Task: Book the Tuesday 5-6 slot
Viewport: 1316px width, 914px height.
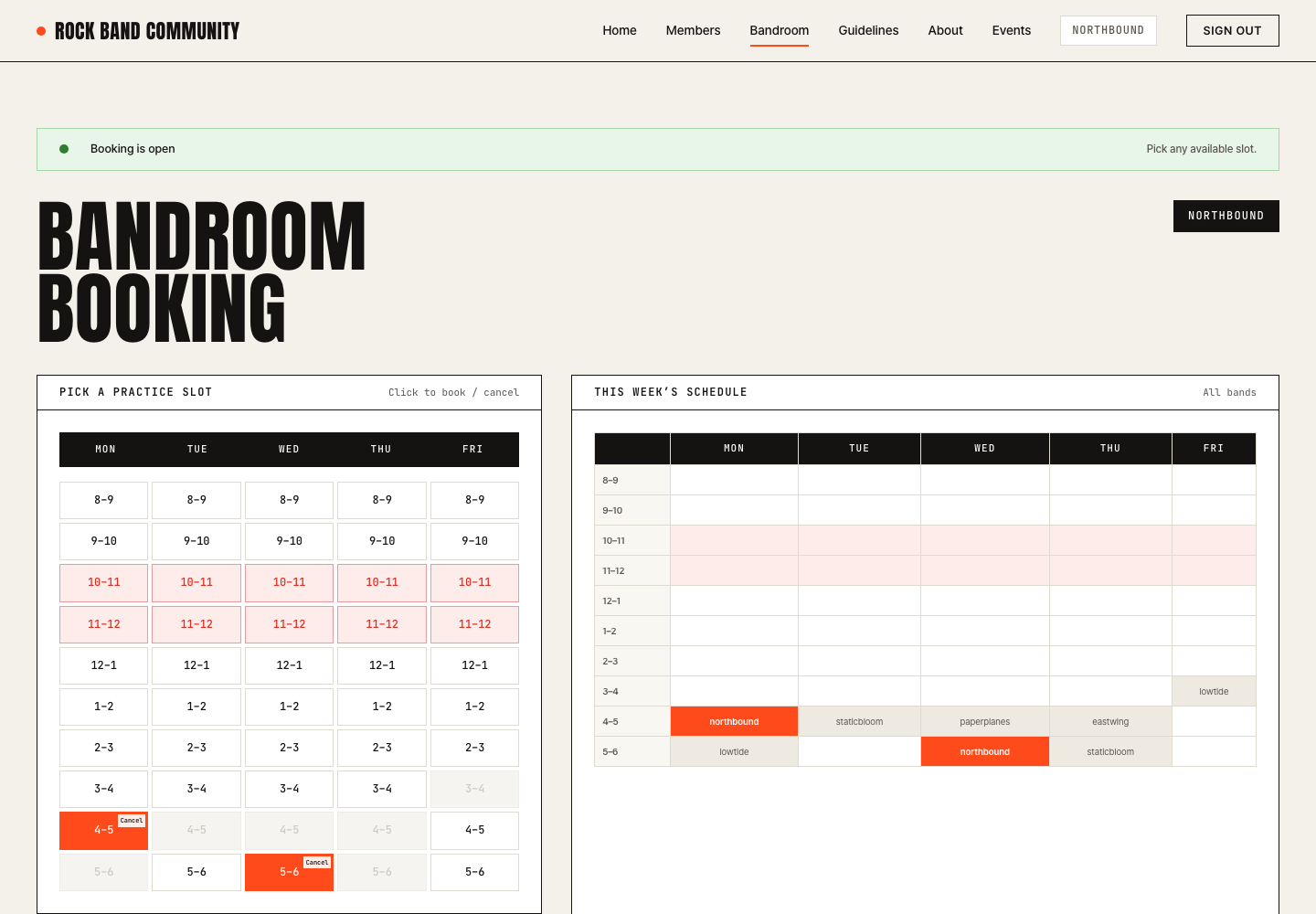Action: point(196,872)
